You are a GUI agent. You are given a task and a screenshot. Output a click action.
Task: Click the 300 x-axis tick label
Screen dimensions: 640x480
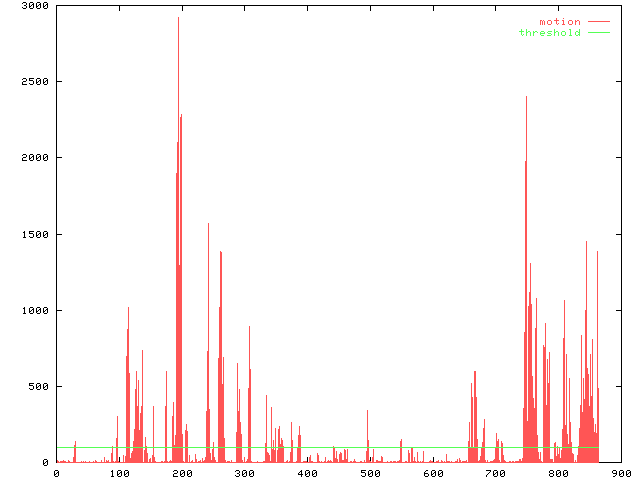tap(245, 473)
